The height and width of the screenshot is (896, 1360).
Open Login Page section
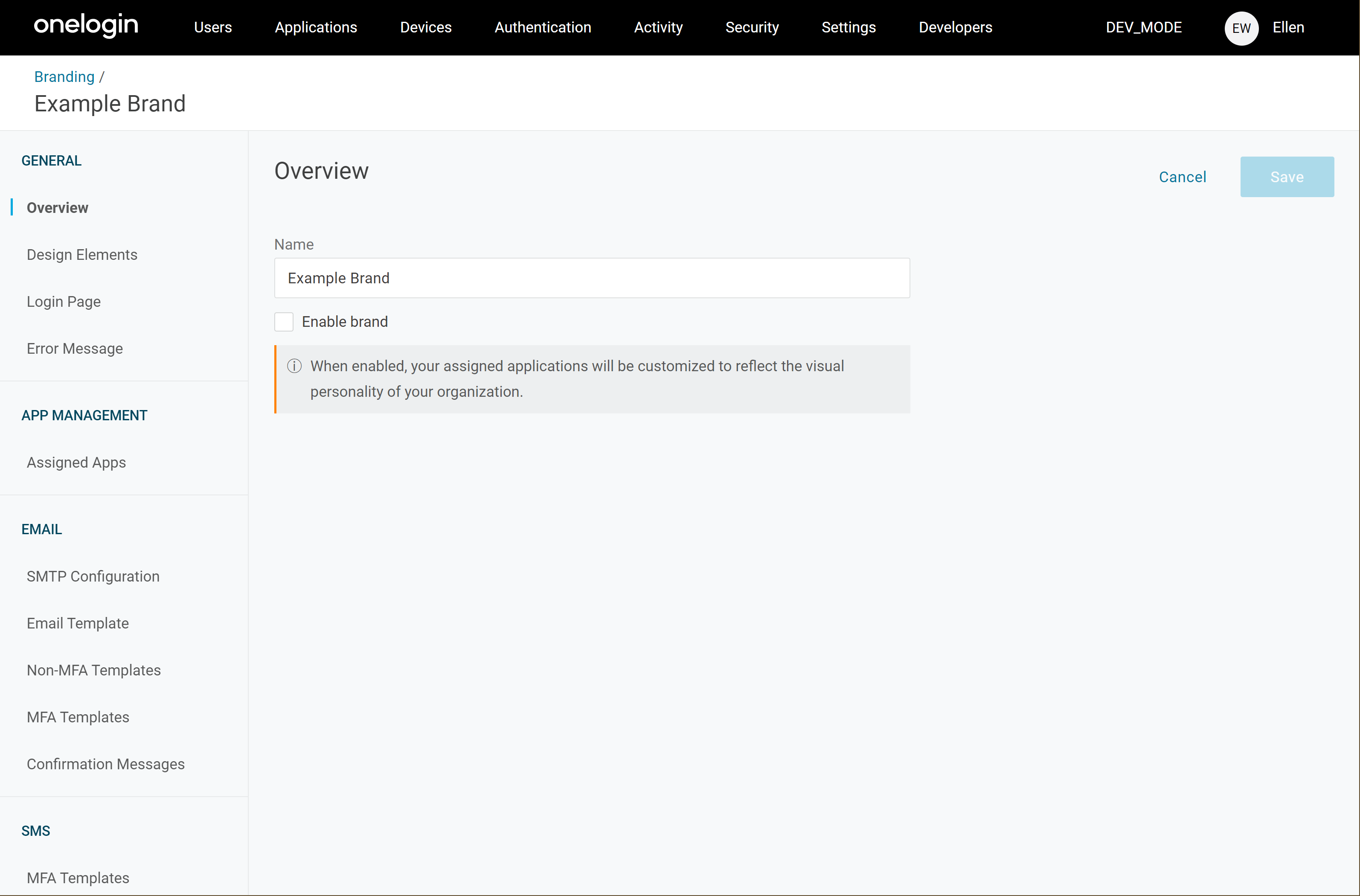click(64, 302)
